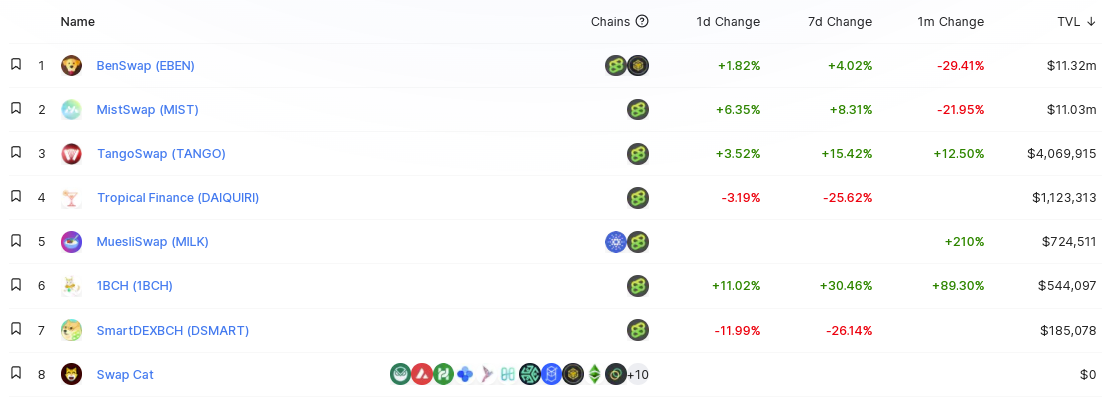Click the BenSwap lion logo icon
This screenshot has height=399, width=1102.
coord(71,66)
